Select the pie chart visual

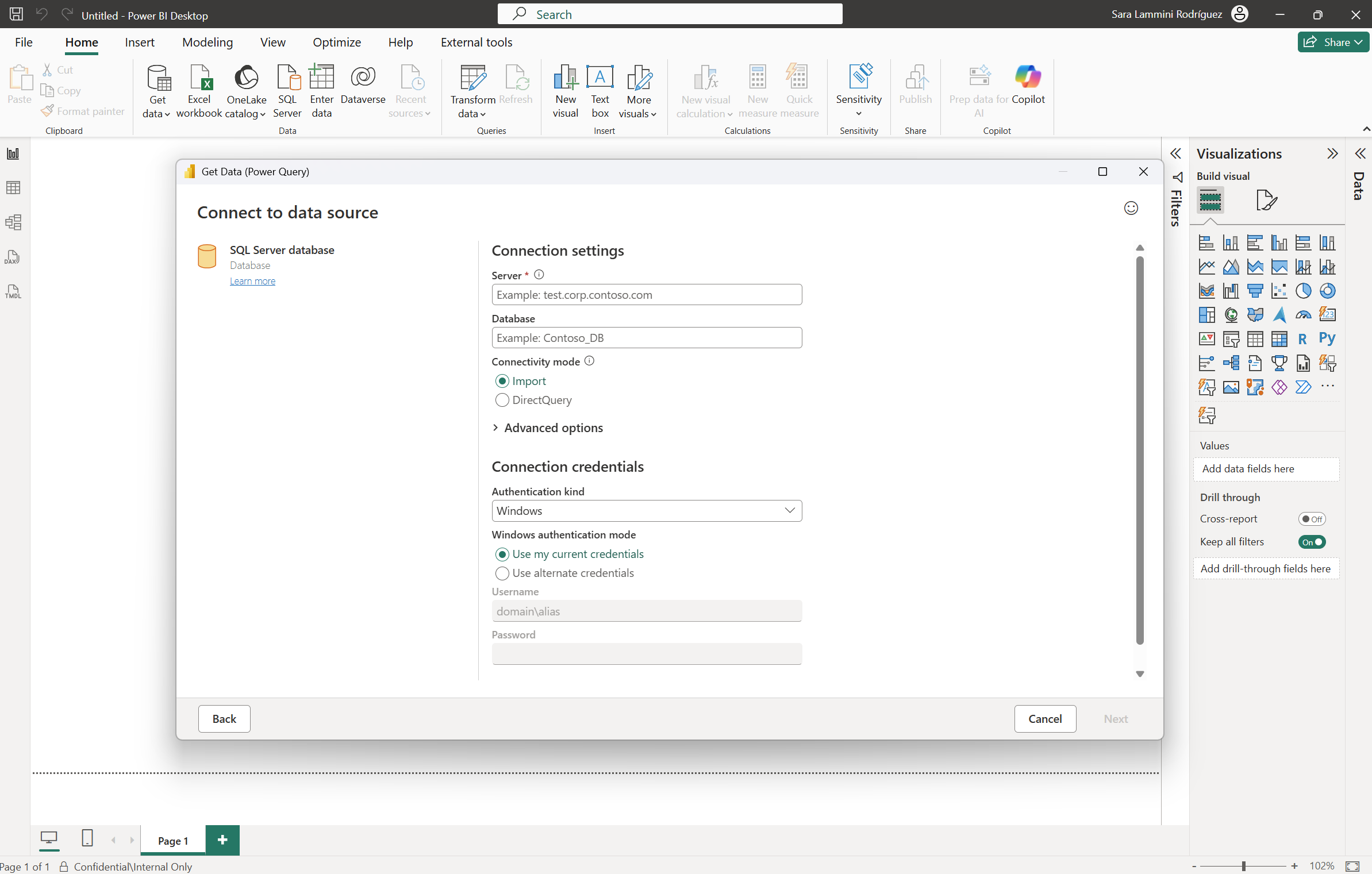pyautogui.click(x=1303, y=291)
